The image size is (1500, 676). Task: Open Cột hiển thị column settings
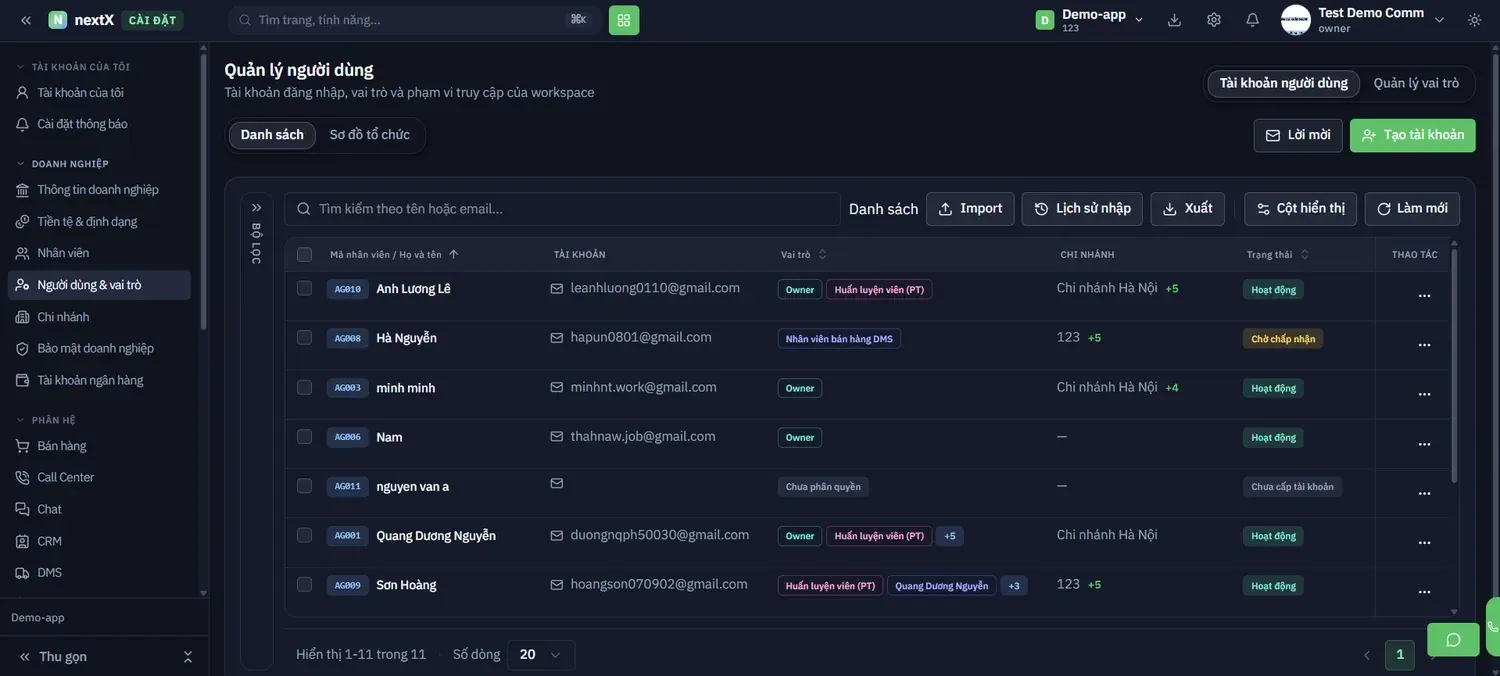point(1300,209)
